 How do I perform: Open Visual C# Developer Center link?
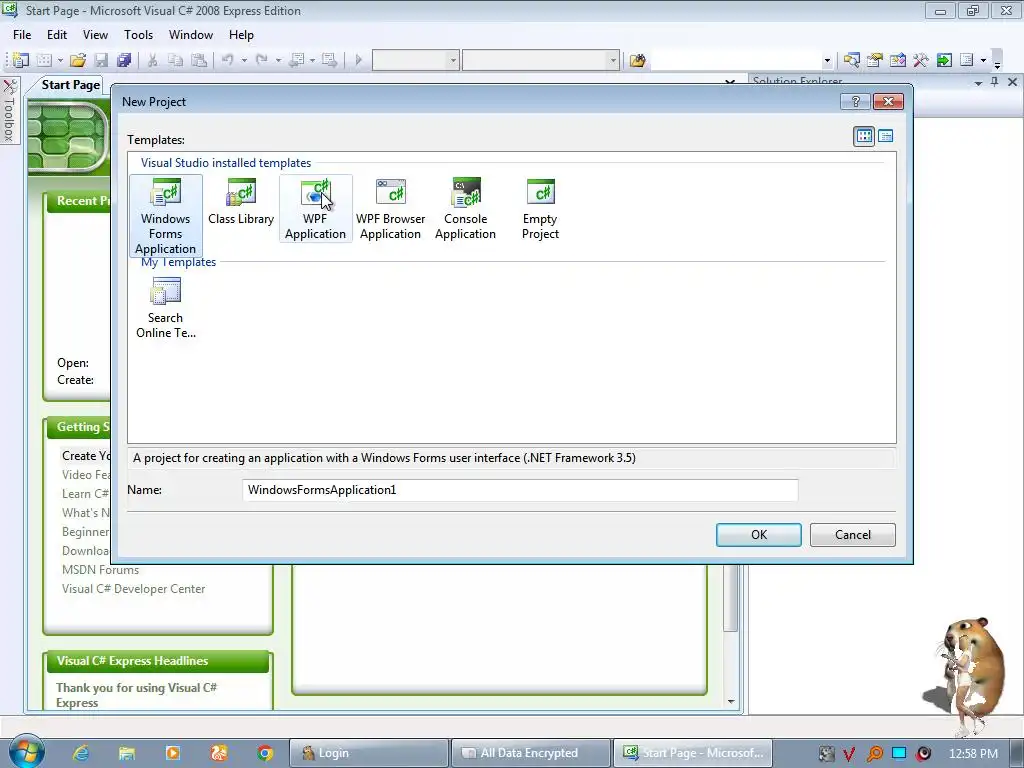point(133,588)
